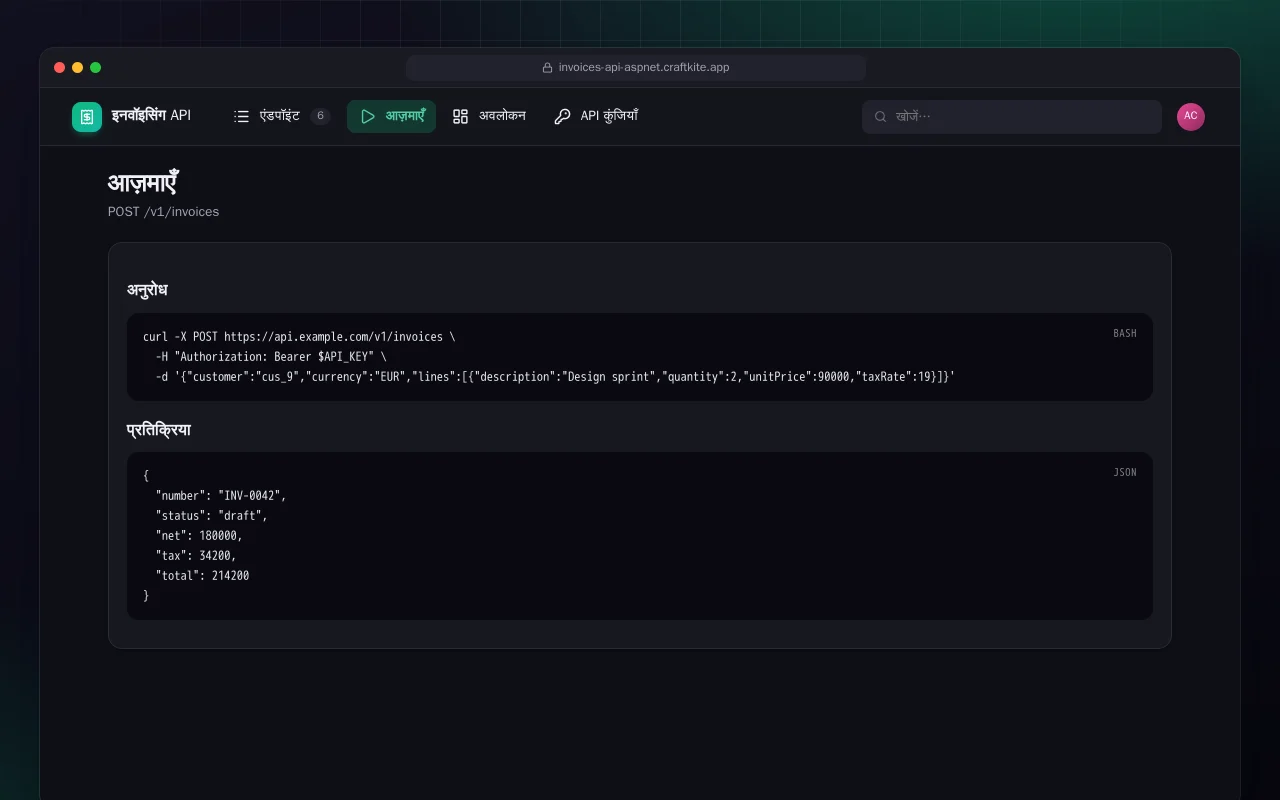Click the अनुरोध section heading
Screen dimensions: 1280x800
(147, 290)
